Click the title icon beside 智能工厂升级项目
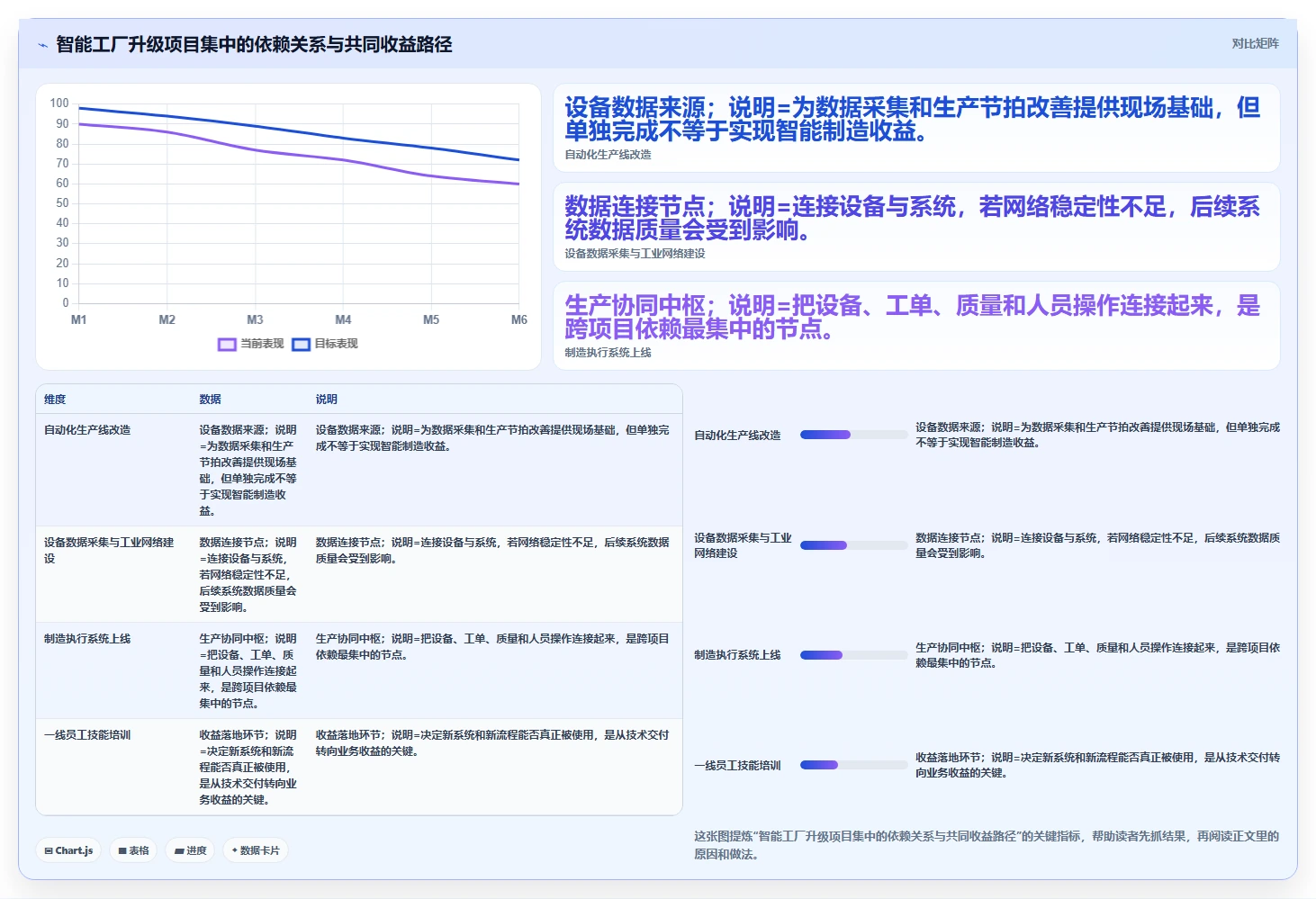Viewport: 1316px width, 899px height. point(42,45)
